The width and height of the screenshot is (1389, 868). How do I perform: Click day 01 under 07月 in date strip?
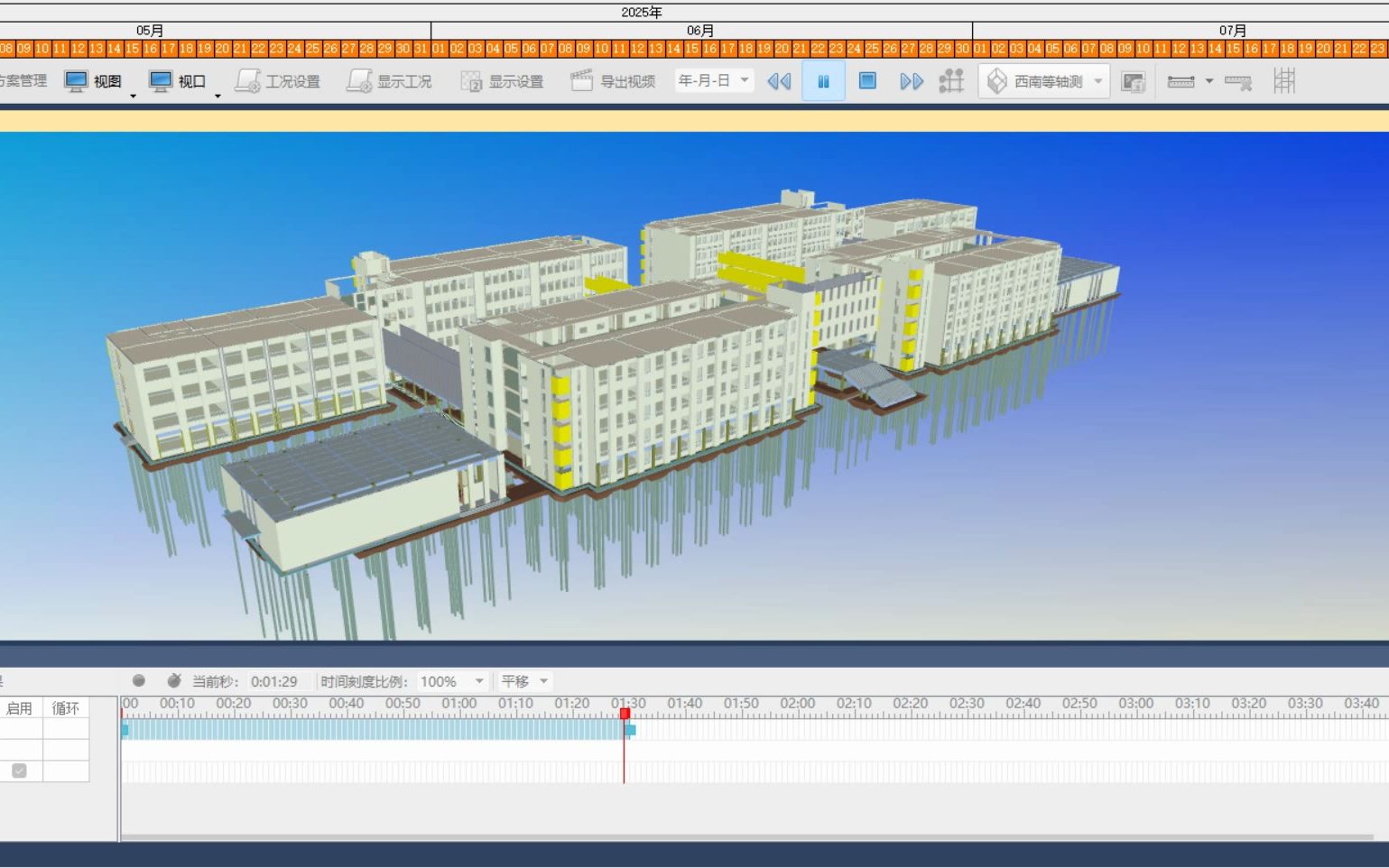click(981, 49)
